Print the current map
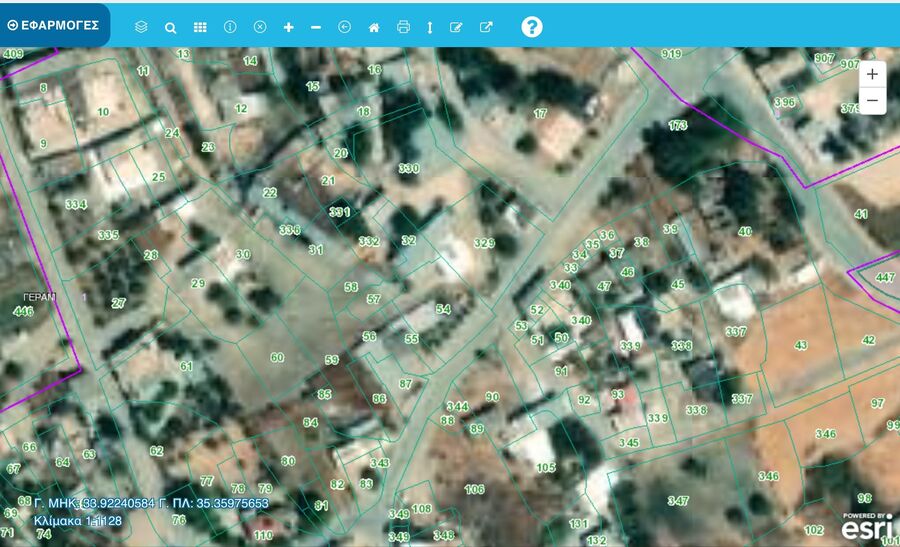 [x=403, y=27]
